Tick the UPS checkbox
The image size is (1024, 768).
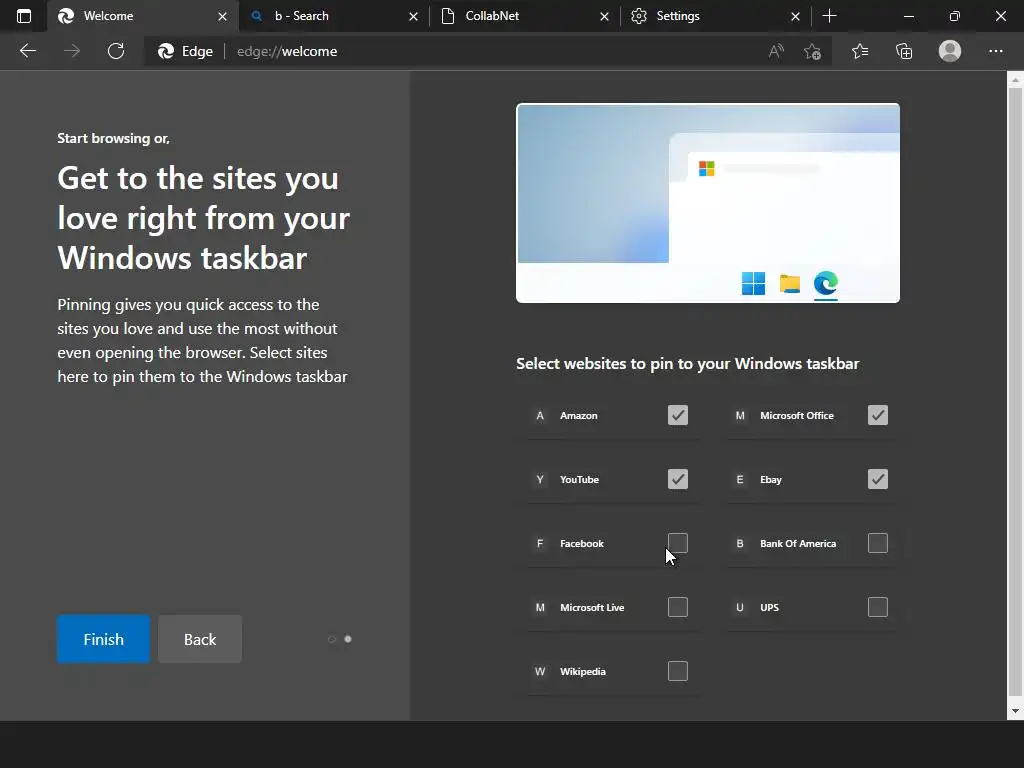pos(878,607)
